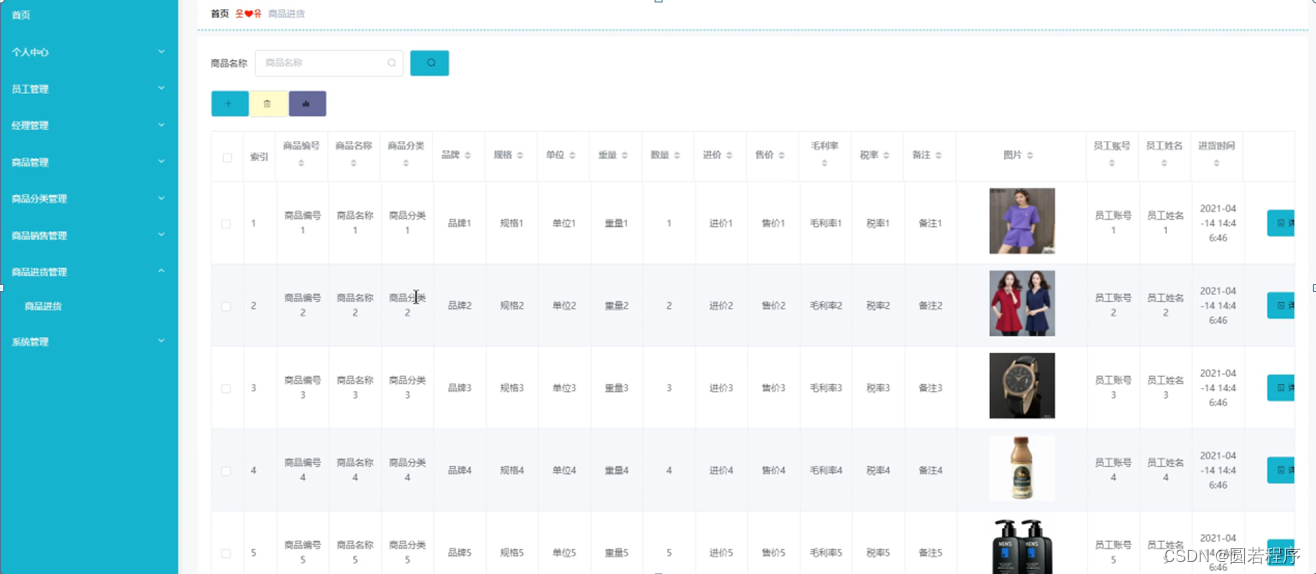
Task: Click cell 毛利率1
Action: coord(825,224)
